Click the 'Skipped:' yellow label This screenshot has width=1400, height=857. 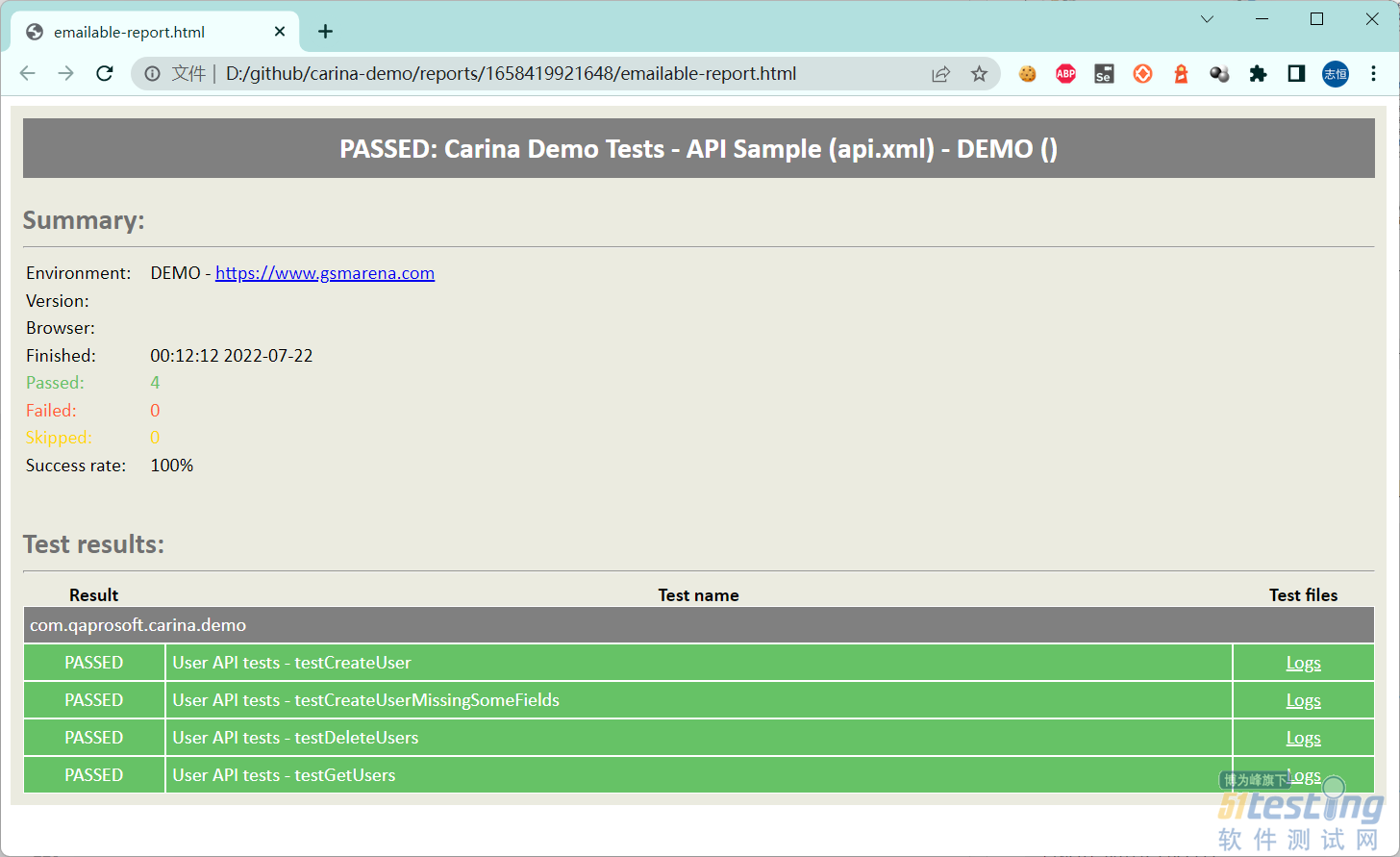[59, 438]
